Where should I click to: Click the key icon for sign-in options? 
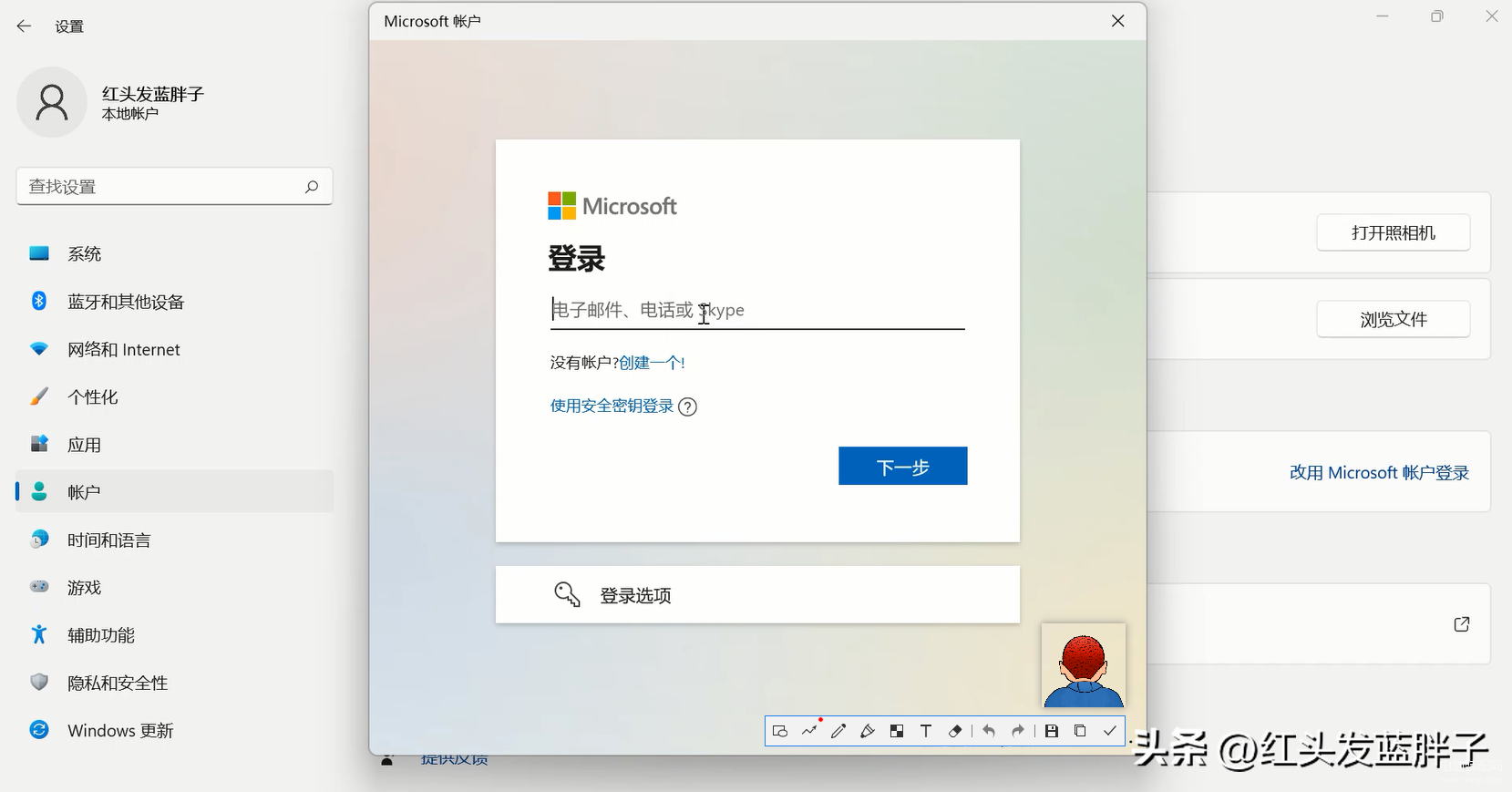567,595
